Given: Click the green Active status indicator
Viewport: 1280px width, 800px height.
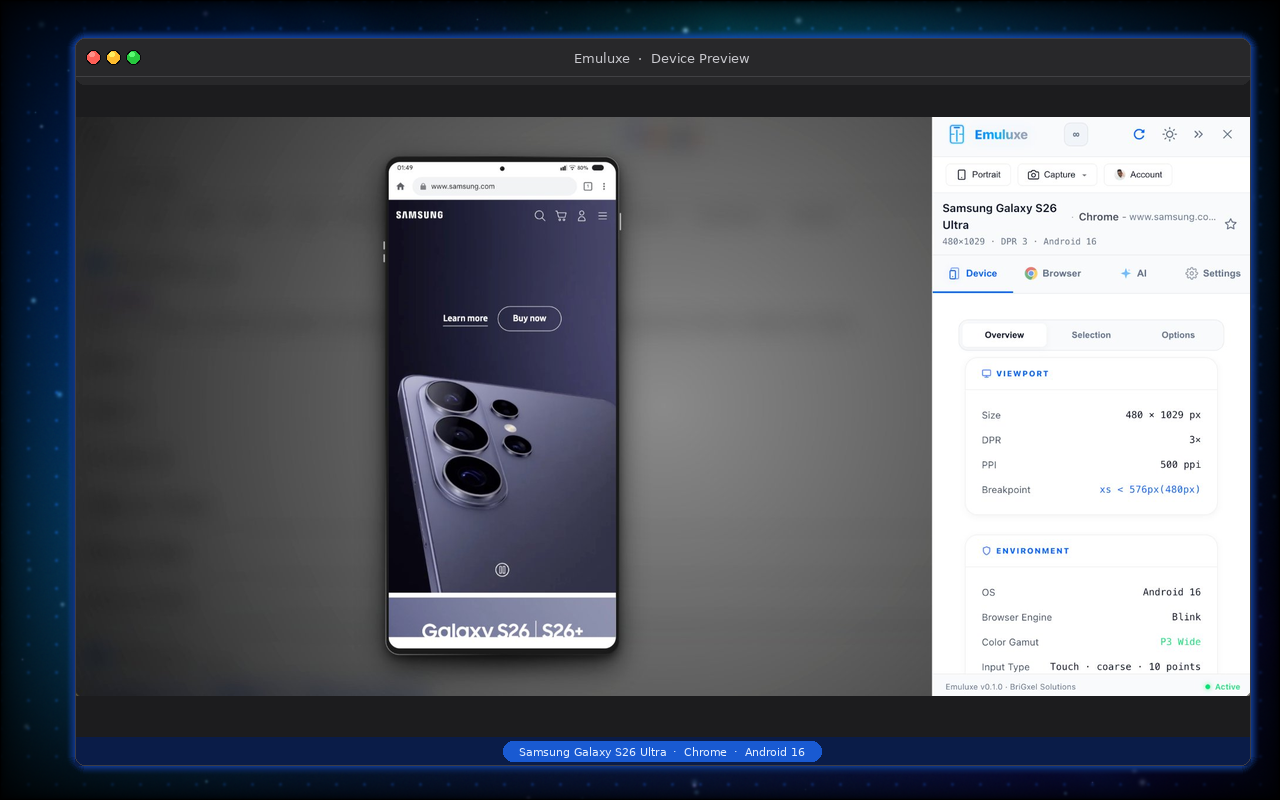Looking at the screenshot, I should [x=1222, y=687].
